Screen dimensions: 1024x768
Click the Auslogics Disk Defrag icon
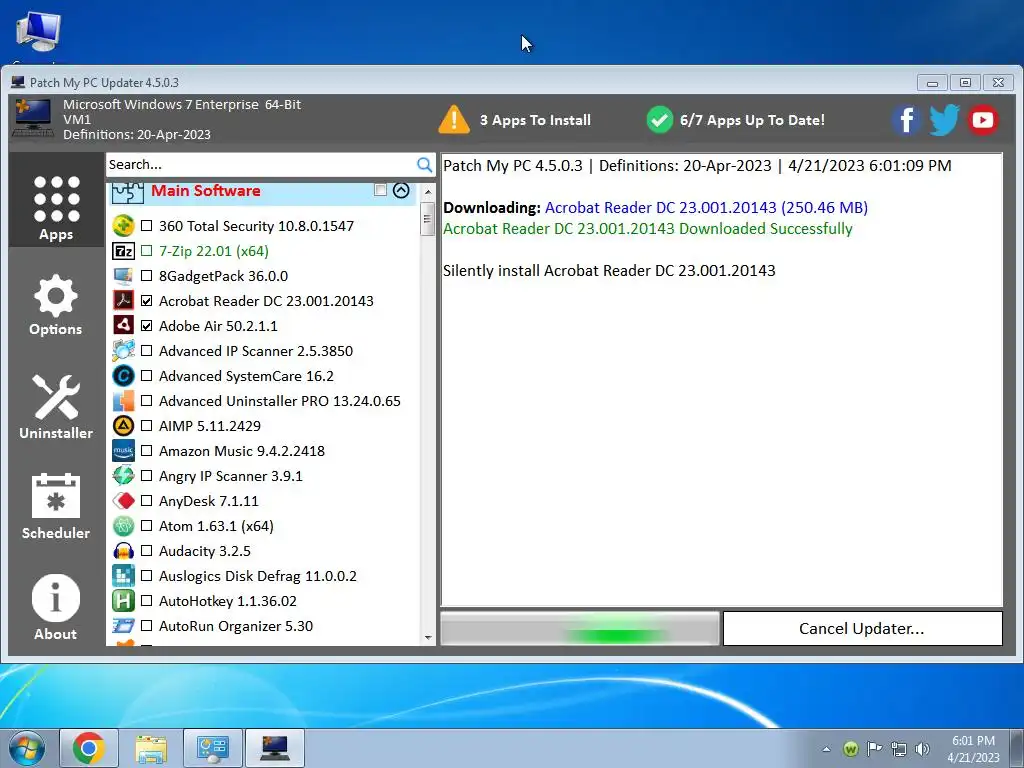(x=123, y=576)
